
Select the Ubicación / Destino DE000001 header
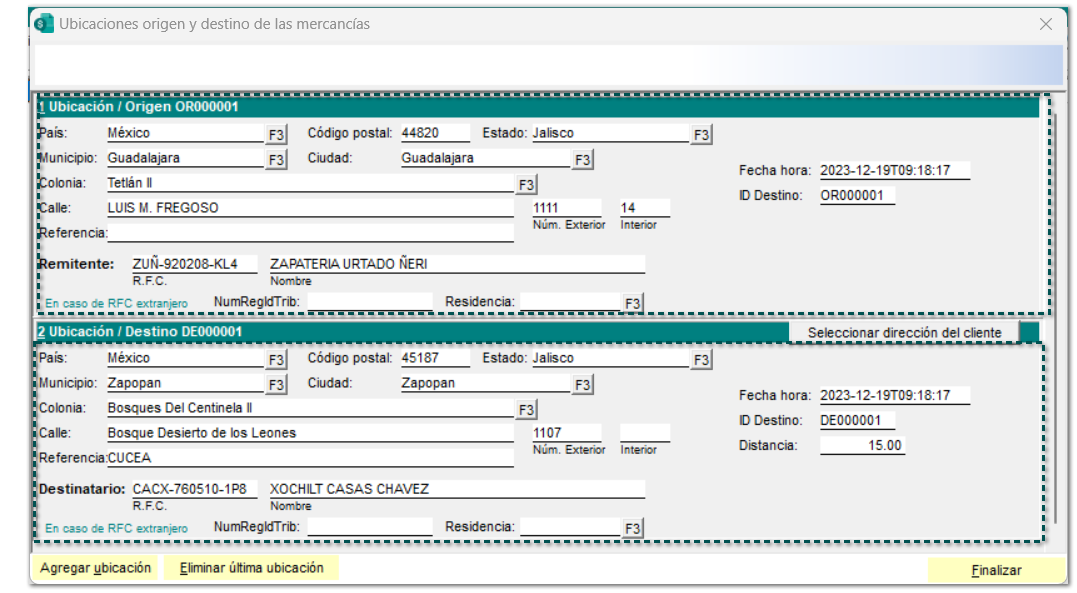click(140, 331)
